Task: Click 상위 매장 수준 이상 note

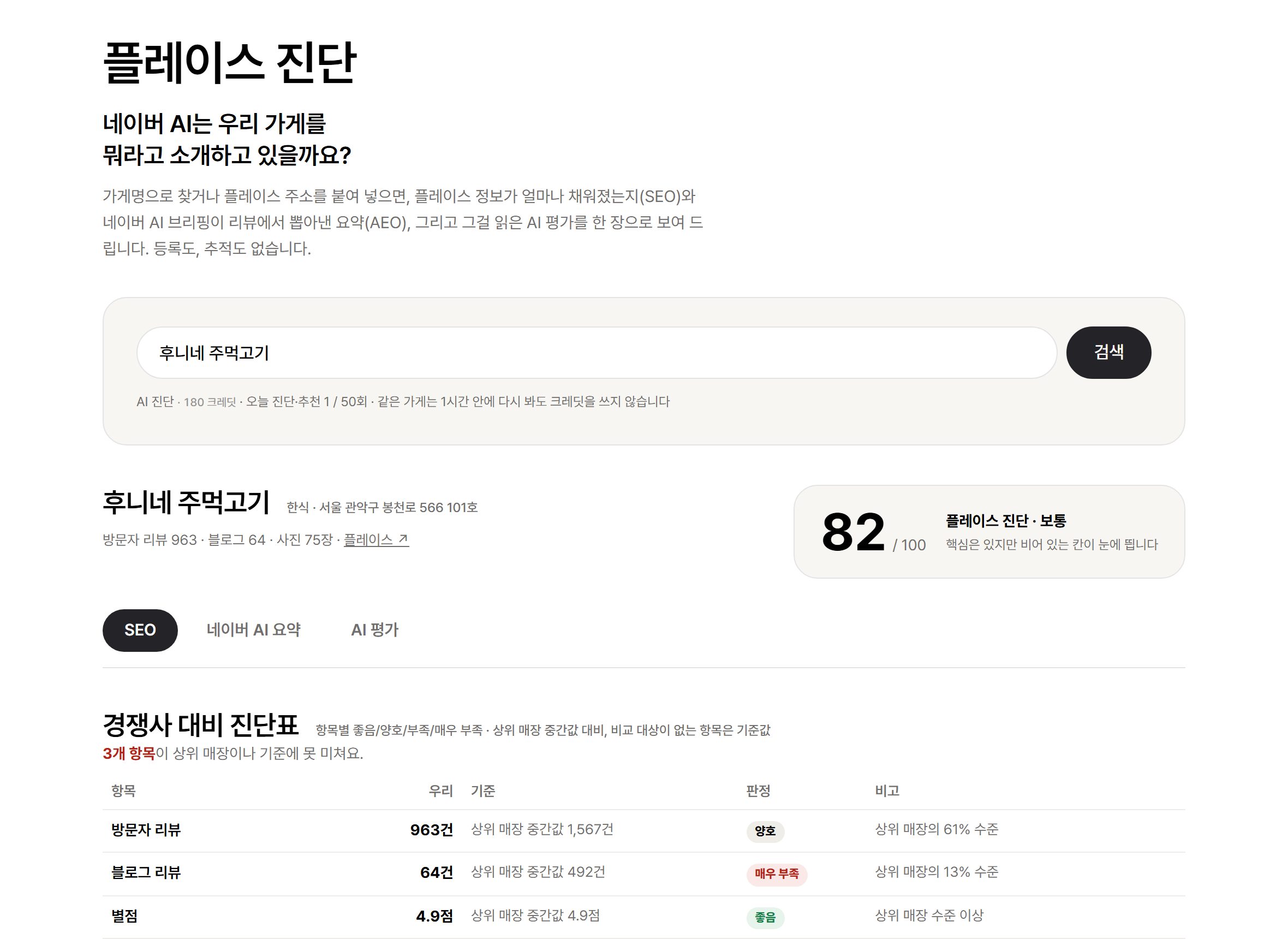Action: pos(929,915)
